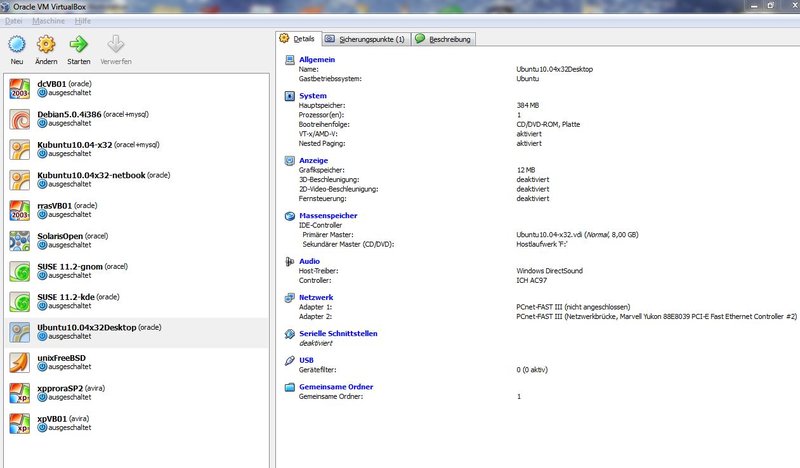Open the Maschine menu
This screenshot has height=468, width=800.
[48, 21]
